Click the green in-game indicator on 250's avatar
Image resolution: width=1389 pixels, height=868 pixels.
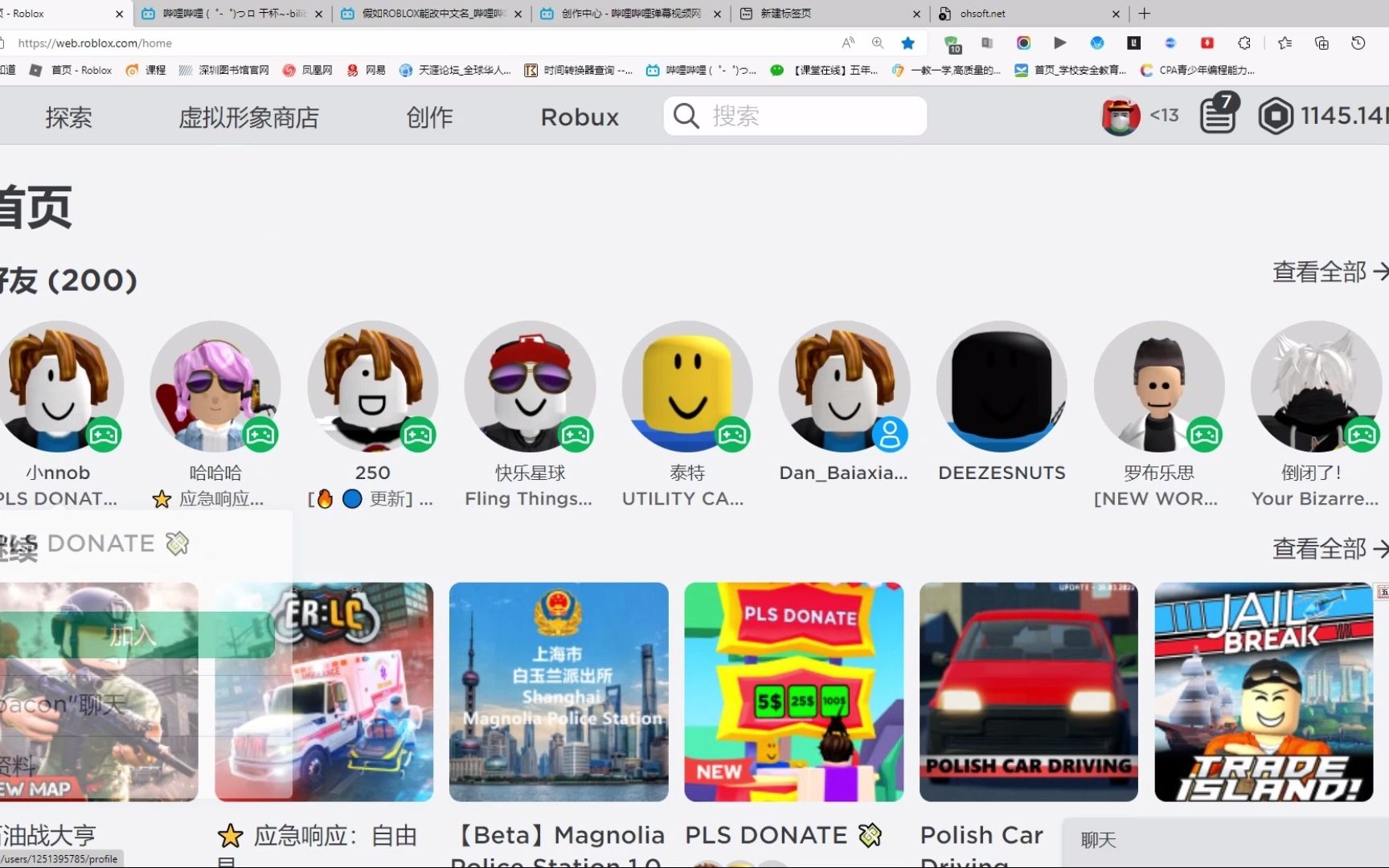coord(419,435)
